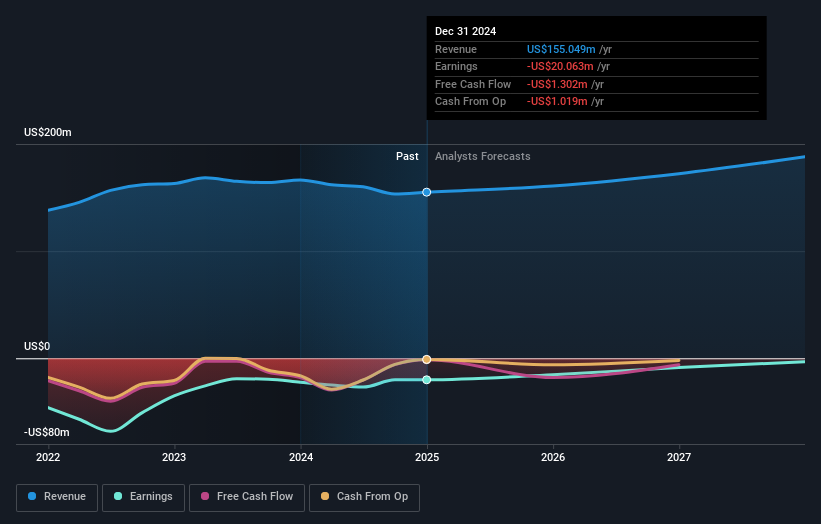This screenshot has width=821, height=524.
Task: Click the US$200m y-axis label
Action: (48, 132)
